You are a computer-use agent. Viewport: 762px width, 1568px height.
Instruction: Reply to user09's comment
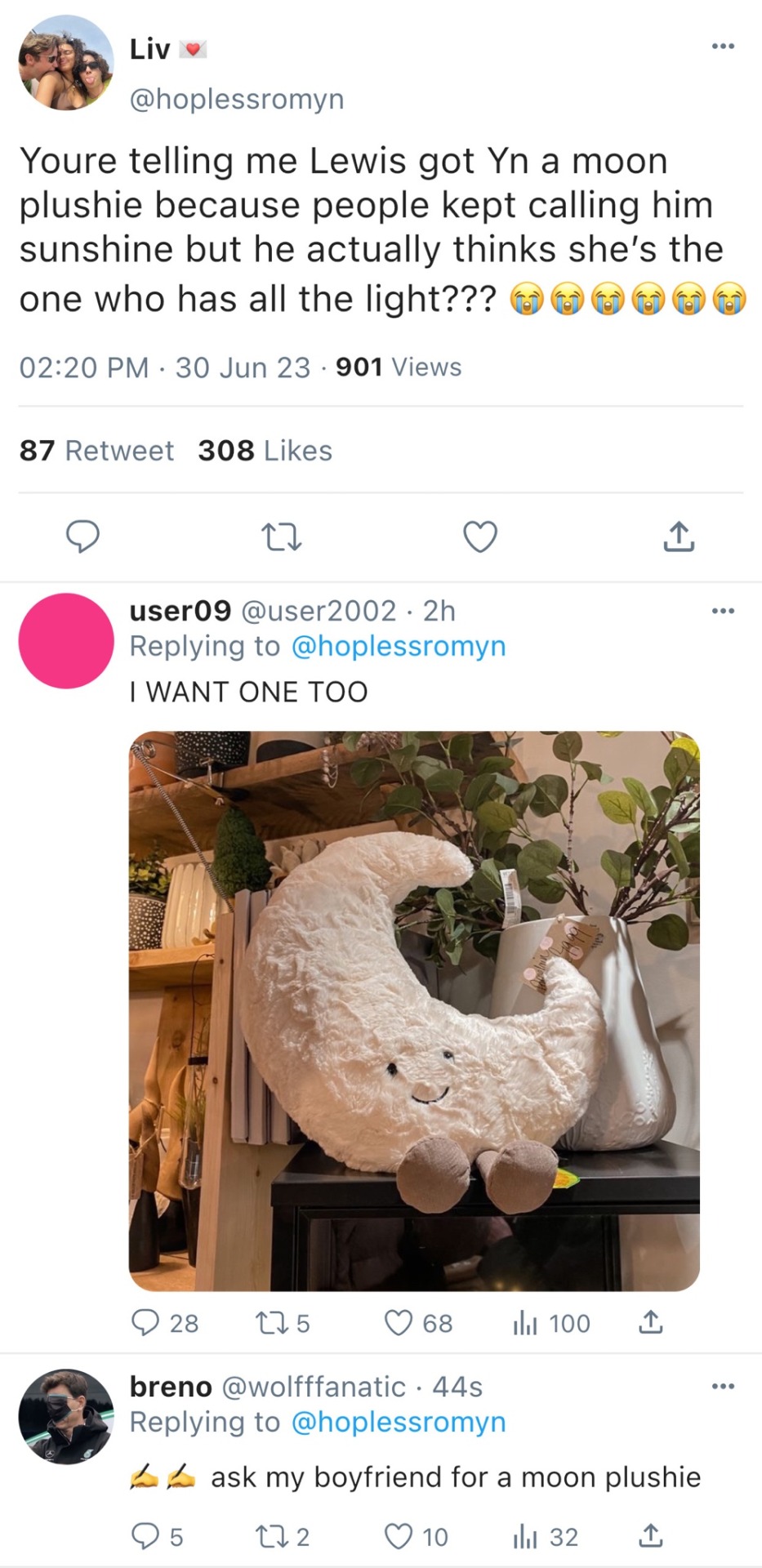(145, 1322)
